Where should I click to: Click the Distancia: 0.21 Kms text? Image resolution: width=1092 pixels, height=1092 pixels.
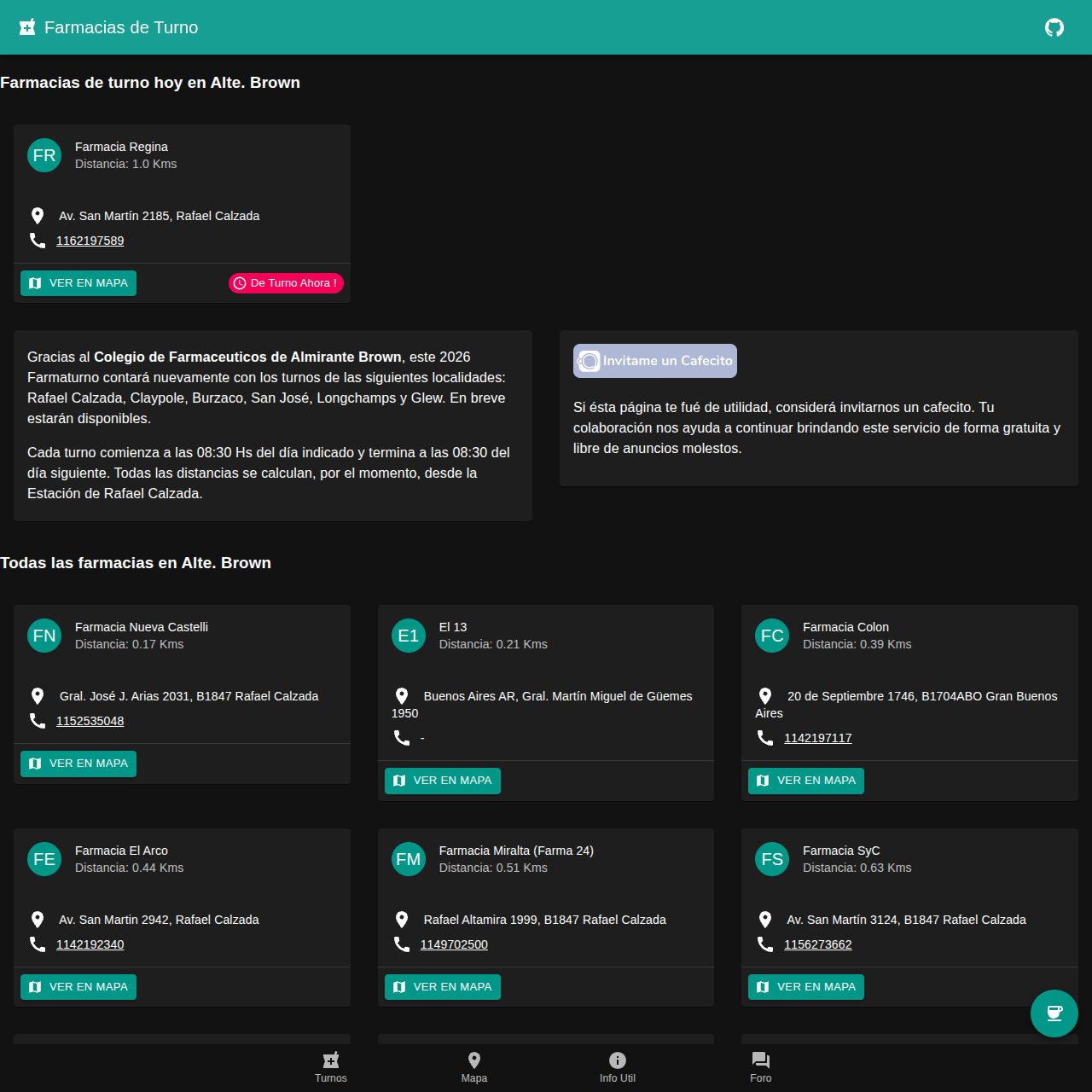click(x=493, y=644)
